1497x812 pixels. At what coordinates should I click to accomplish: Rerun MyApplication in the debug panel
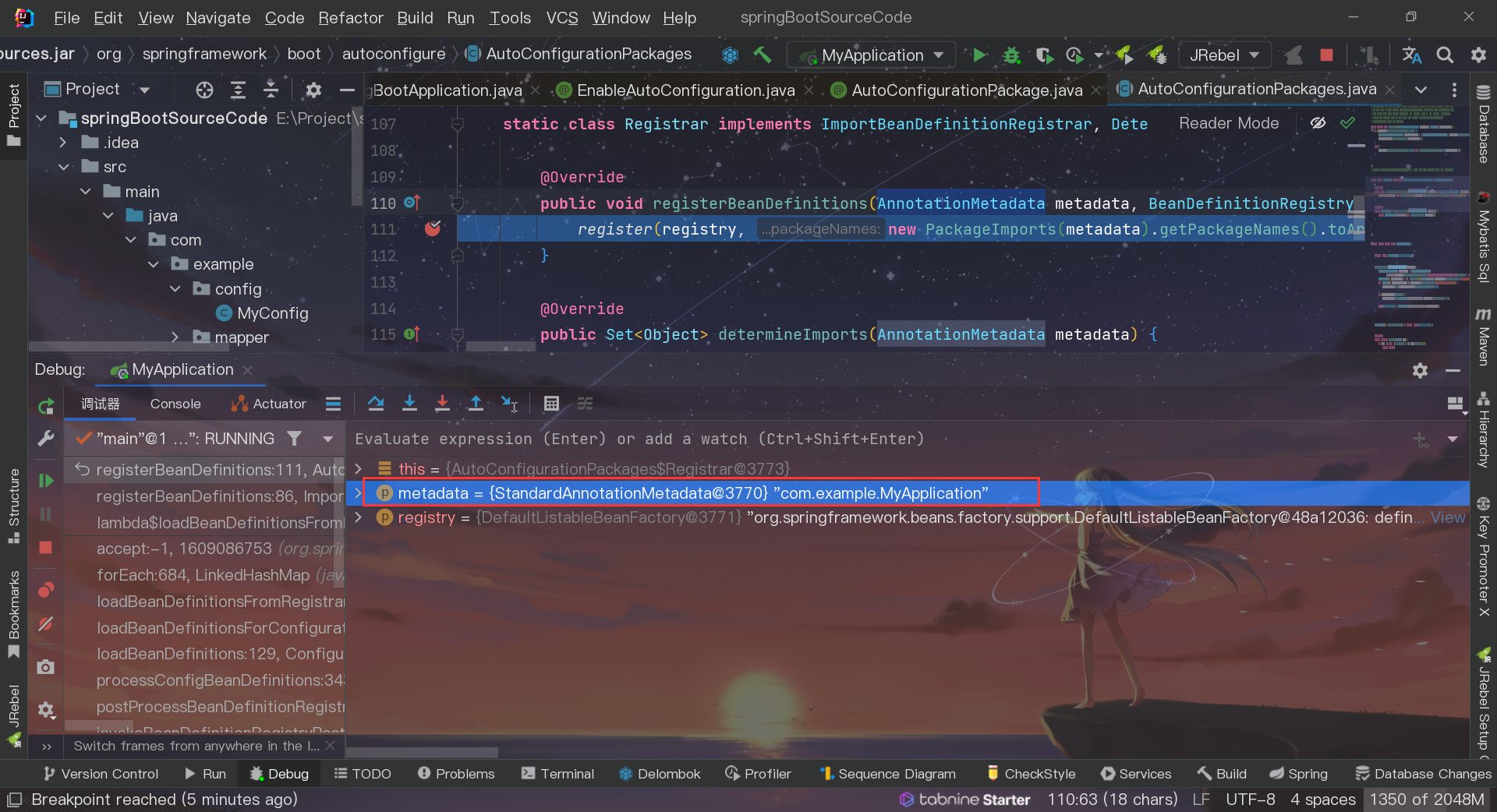pos(46,406)
